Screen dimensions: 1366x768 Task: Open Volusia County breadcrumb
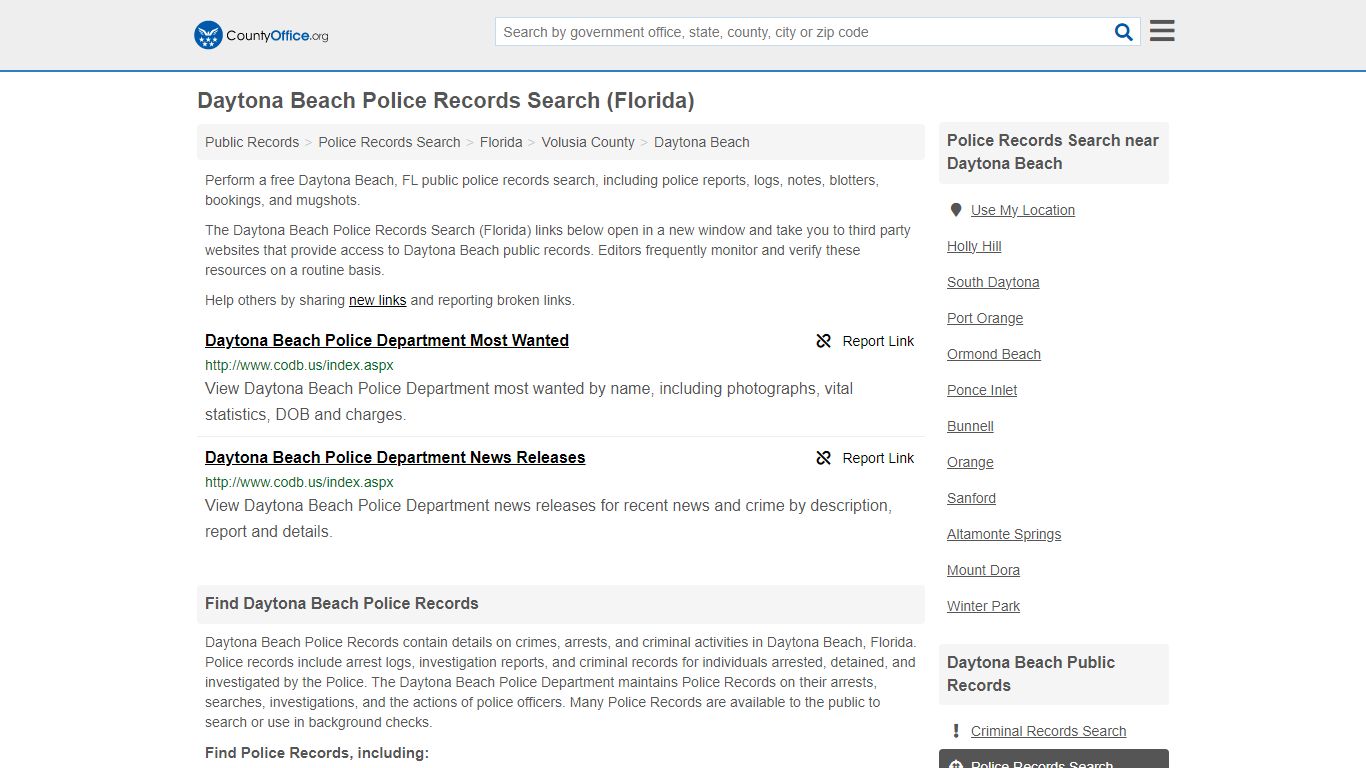point(588,142)
